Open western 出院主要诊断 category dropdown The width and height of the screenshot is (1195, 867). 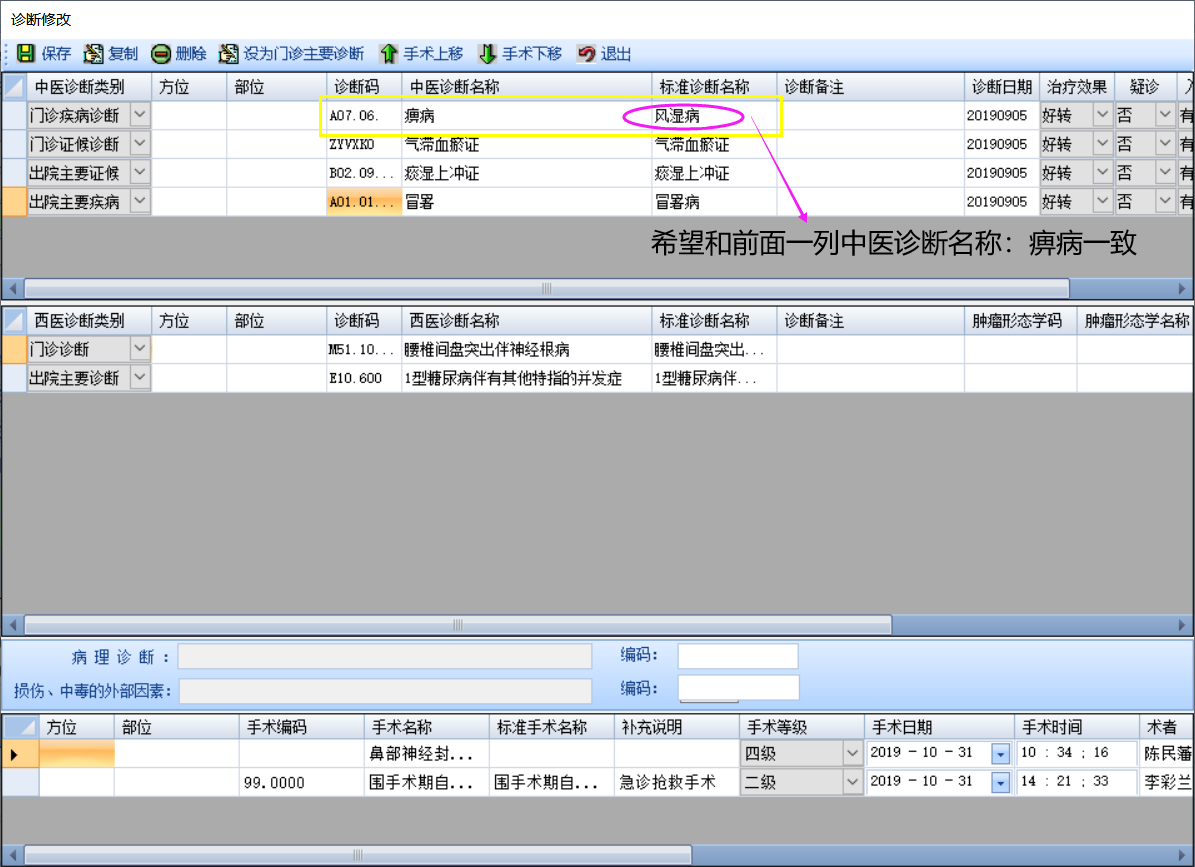(139, 378)
